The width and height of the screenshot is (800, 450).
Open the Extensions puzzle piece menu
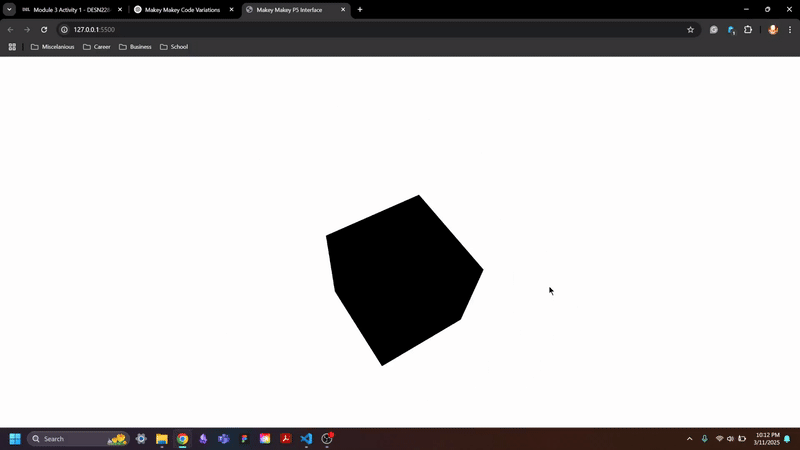tap(748, 30)
